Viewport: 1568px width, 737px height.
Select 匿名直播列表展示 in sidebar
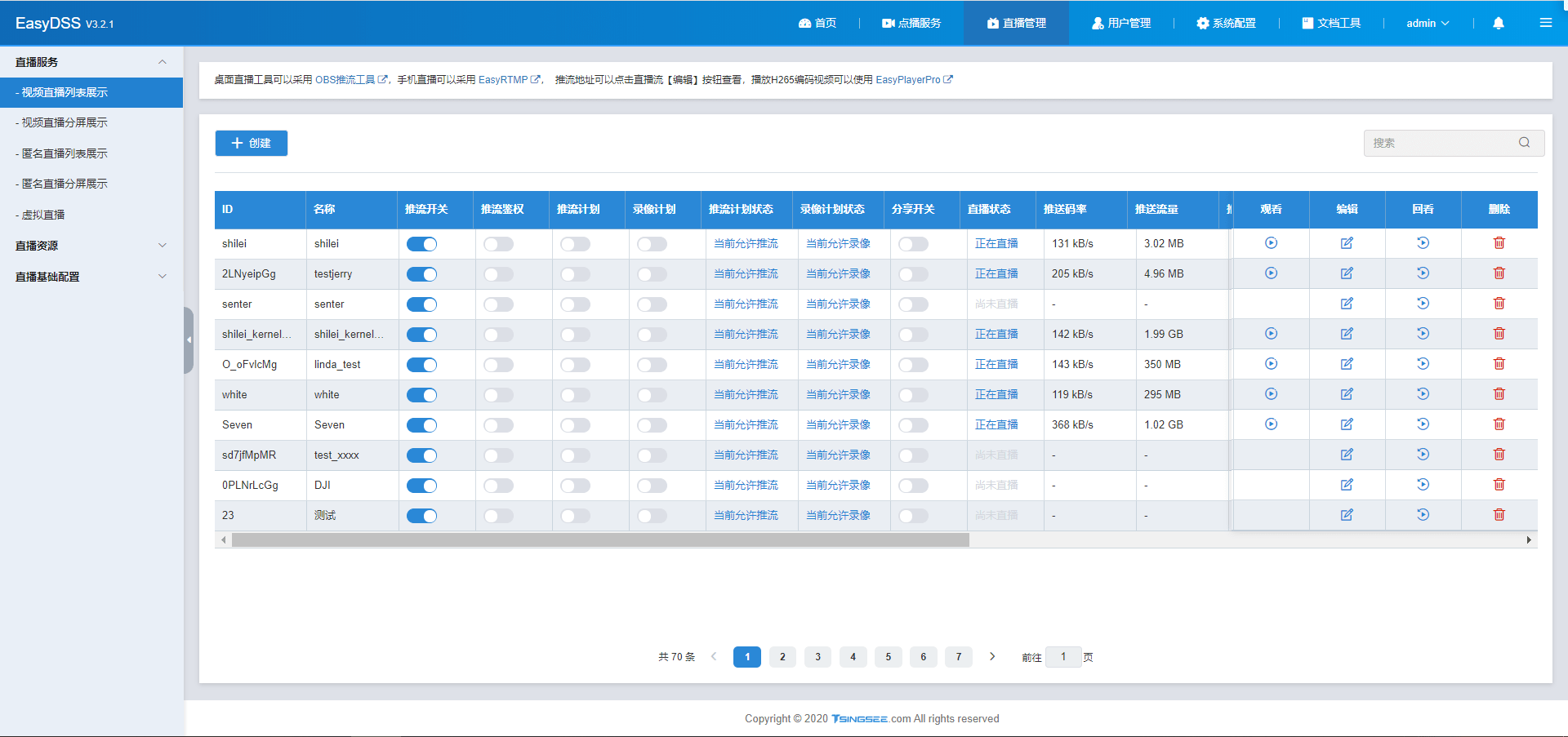click(x=91, y=153)
